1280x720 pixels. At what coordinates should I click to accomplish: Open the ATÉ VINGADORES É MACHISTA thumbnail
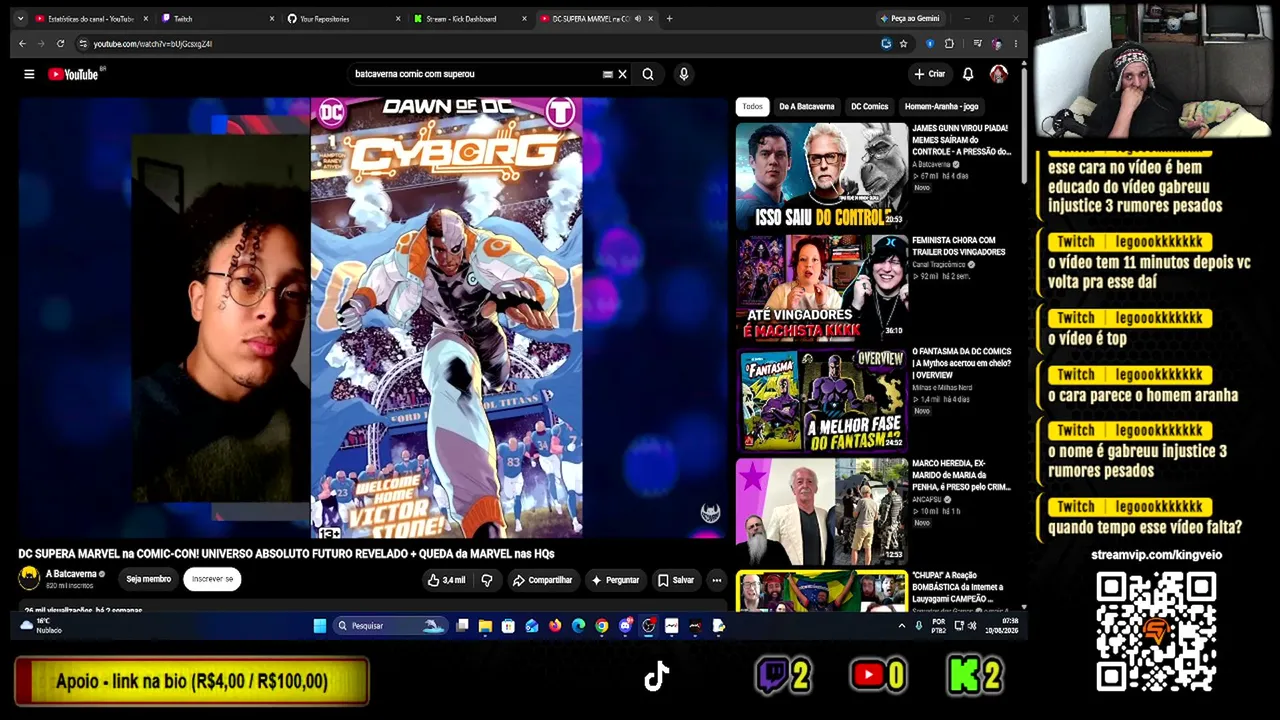point(821,288)
